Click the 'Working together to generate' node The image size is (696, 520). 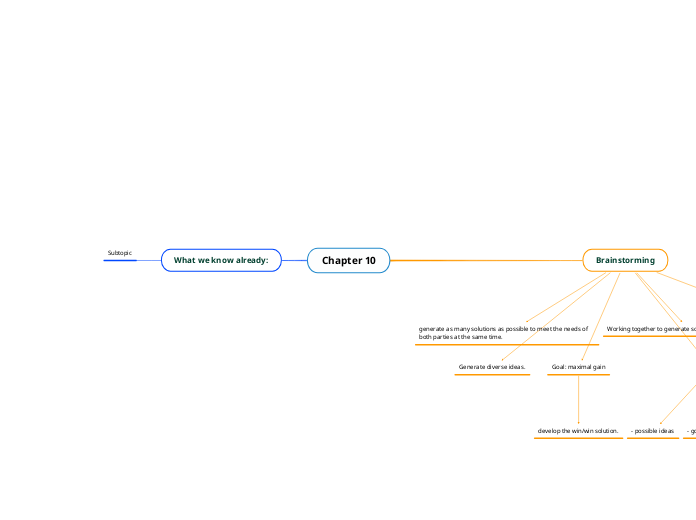point(650,329)
